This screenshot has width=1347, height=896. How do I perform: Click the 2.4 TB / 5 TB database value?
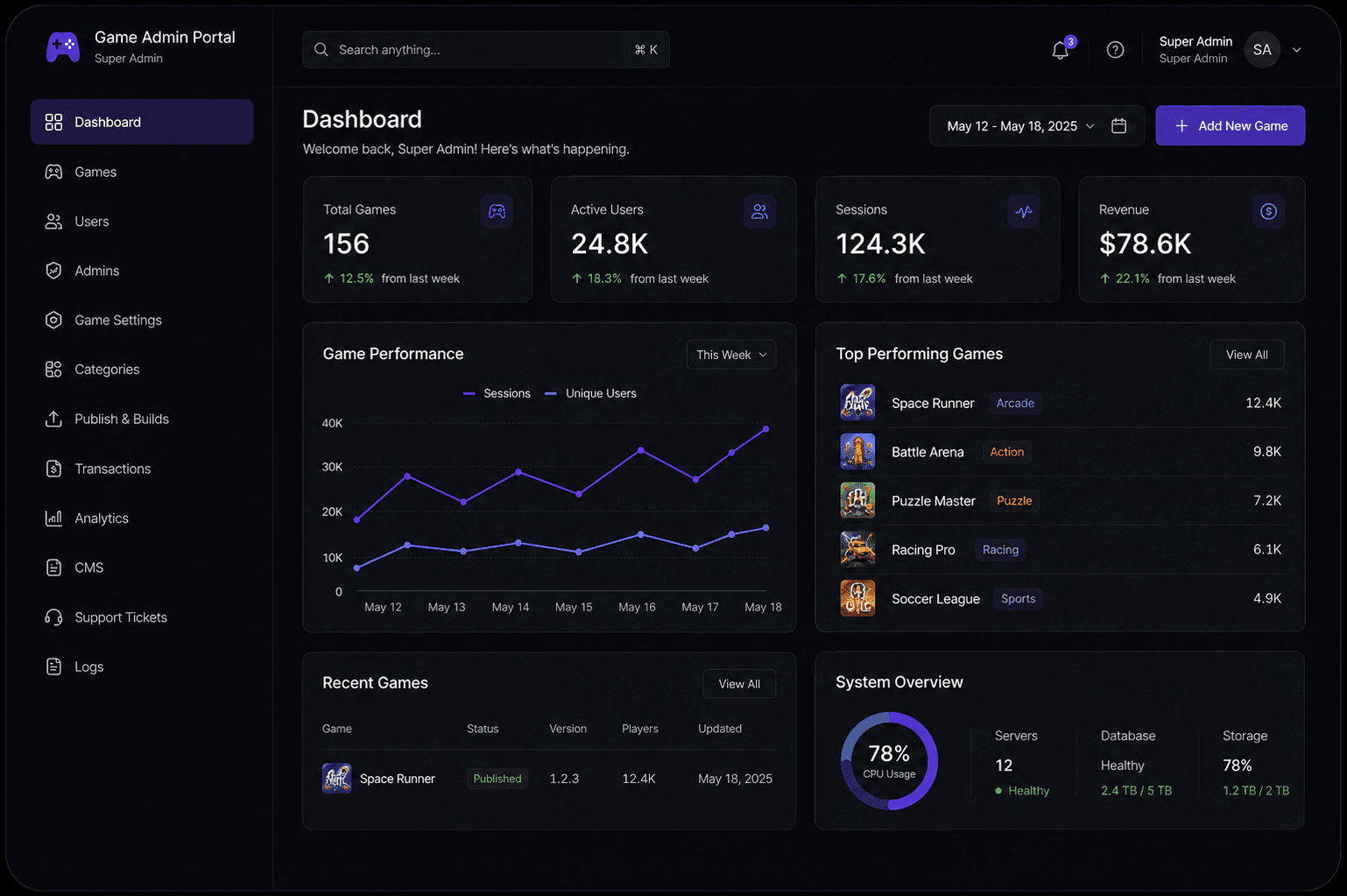(x=1136, y=791)
